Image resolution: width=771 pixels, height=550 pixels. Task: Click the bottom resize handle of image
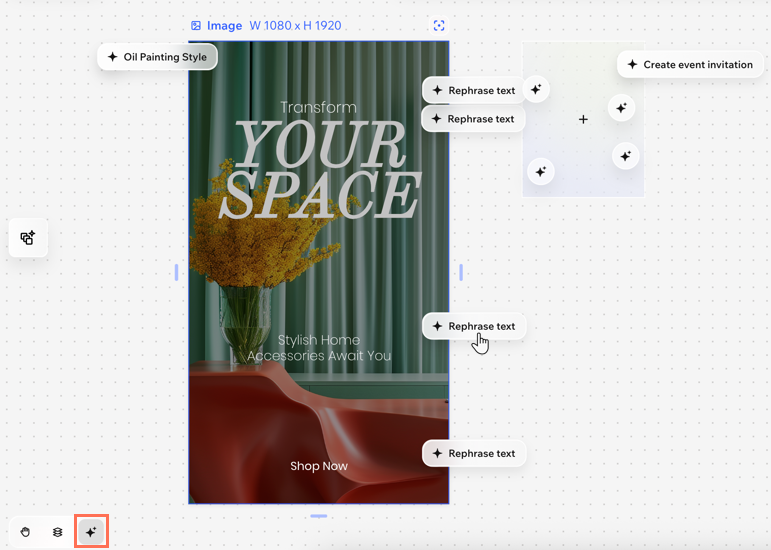tap(319, 516)
